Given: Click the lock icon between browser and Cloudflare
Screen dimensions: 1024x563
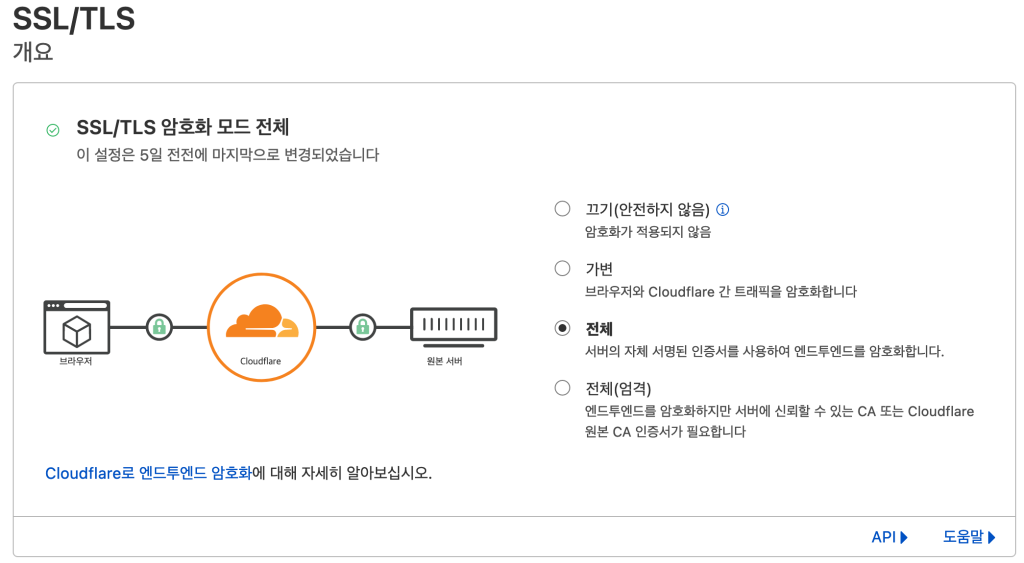Looking at the screenshot, I should coord(158,327).
